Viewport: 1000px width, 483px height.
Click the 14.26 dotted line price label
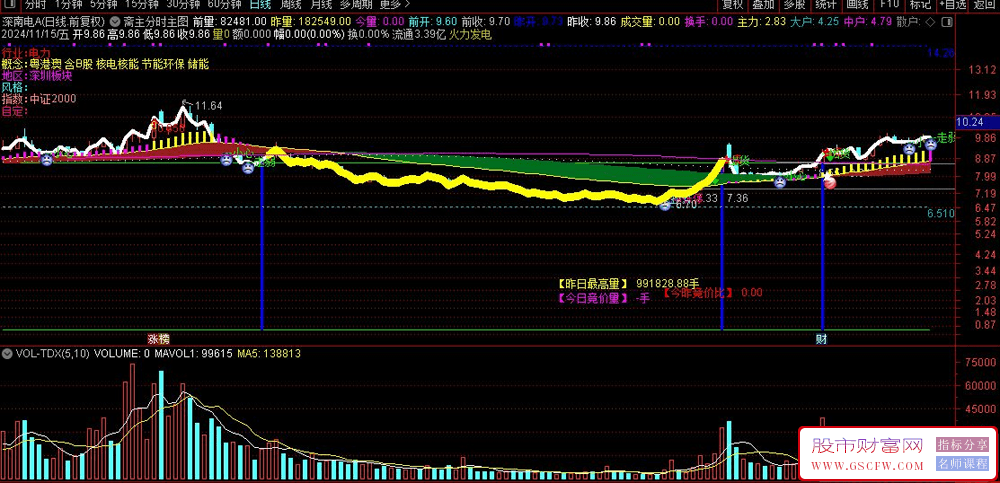(941, 53)
